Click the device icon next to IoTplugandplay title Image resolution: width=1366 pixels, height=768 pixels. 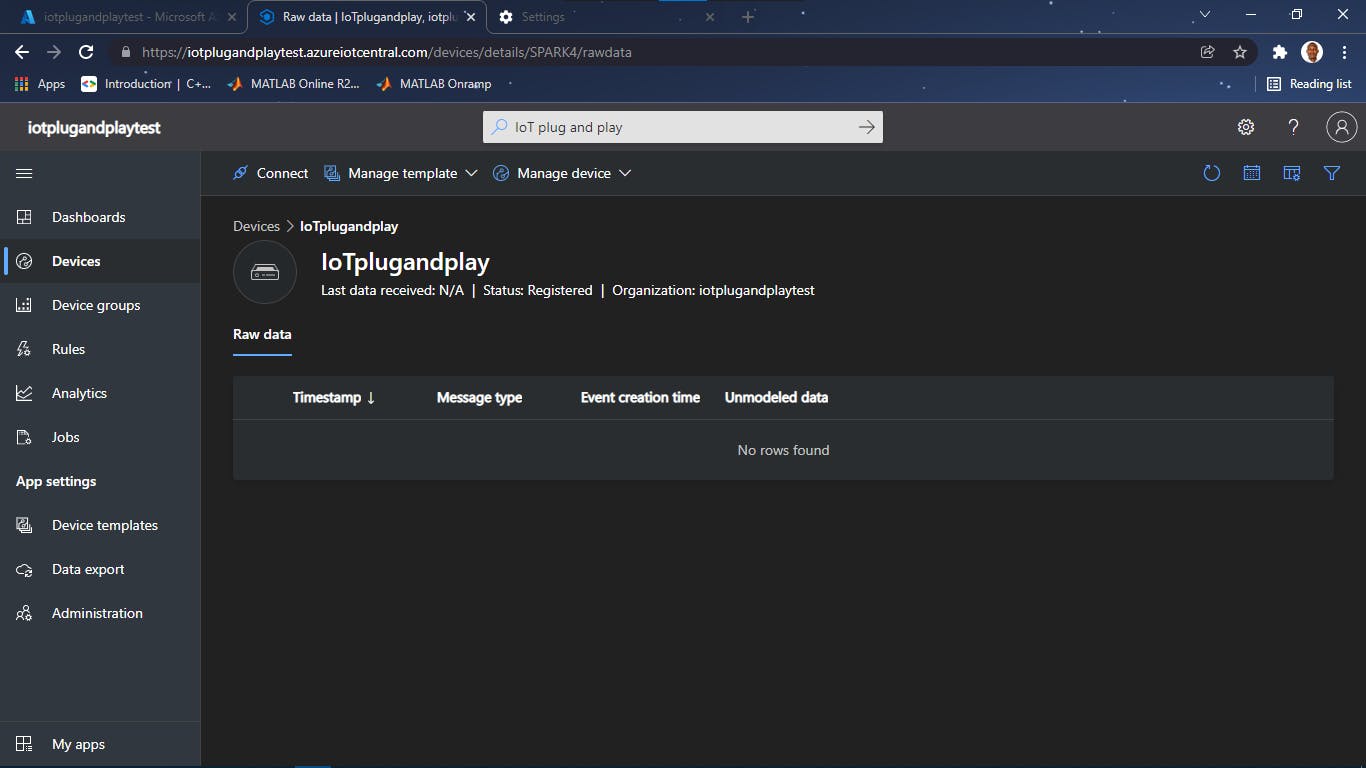pyautogui.click(x=265, y=272)
